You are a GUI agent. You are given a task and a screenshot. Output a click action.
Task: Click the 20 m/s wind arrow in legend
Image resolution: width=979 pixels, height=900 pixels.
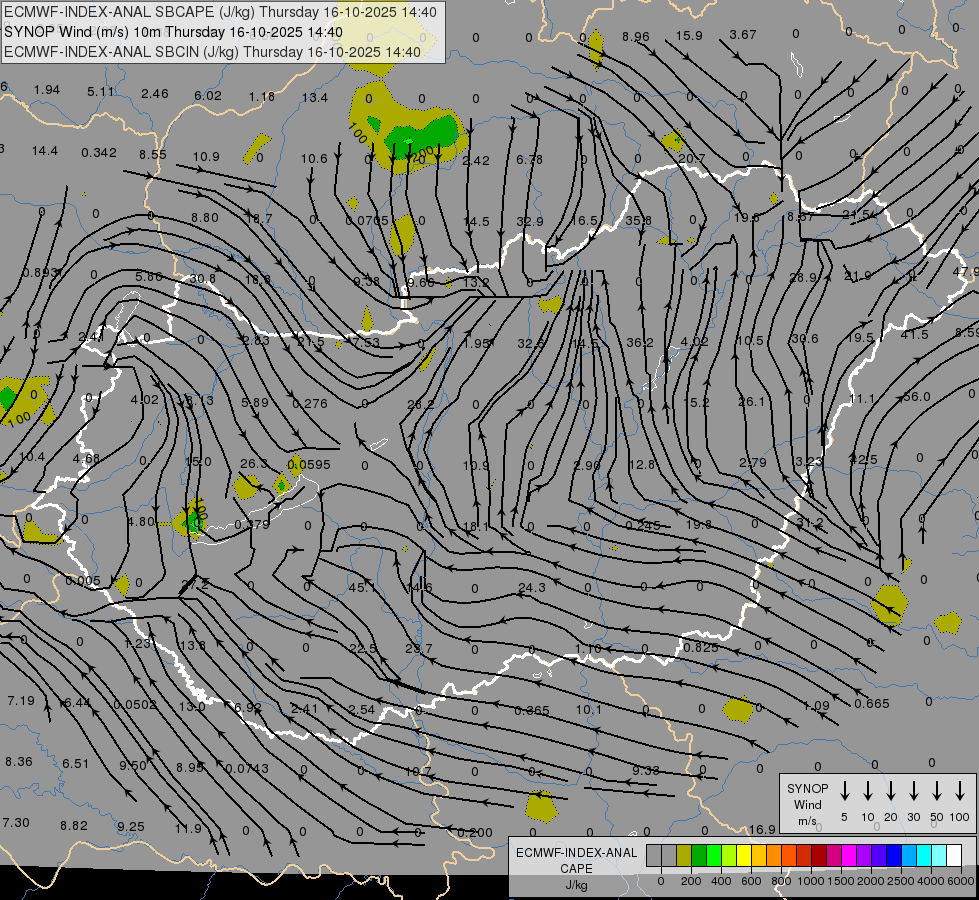coord(891,791)
